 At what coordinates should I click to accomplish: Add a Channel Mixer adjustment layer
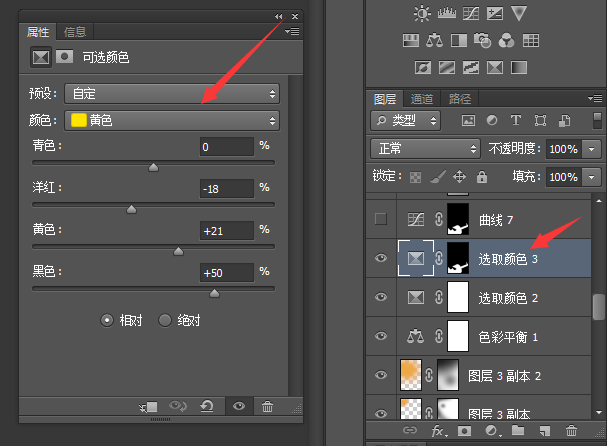506,40
